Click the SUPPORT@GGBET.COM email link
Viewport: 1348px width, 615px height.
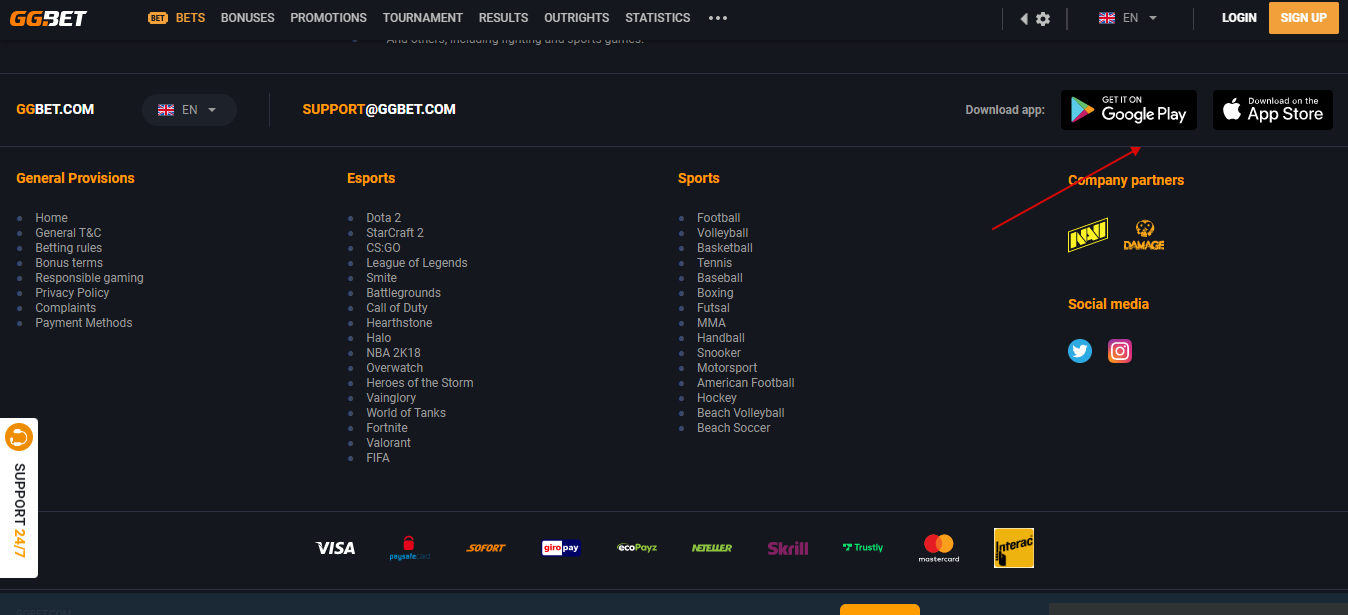coord(379,109)
